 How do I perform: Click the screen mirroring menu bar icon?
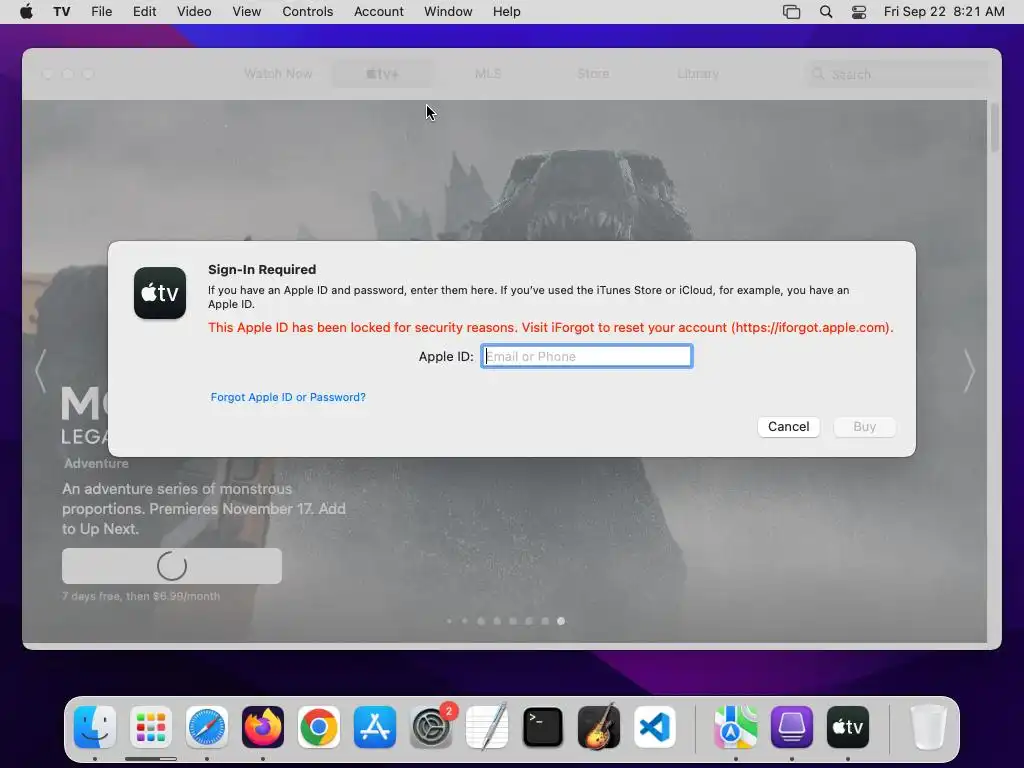[x=792, y=12]
